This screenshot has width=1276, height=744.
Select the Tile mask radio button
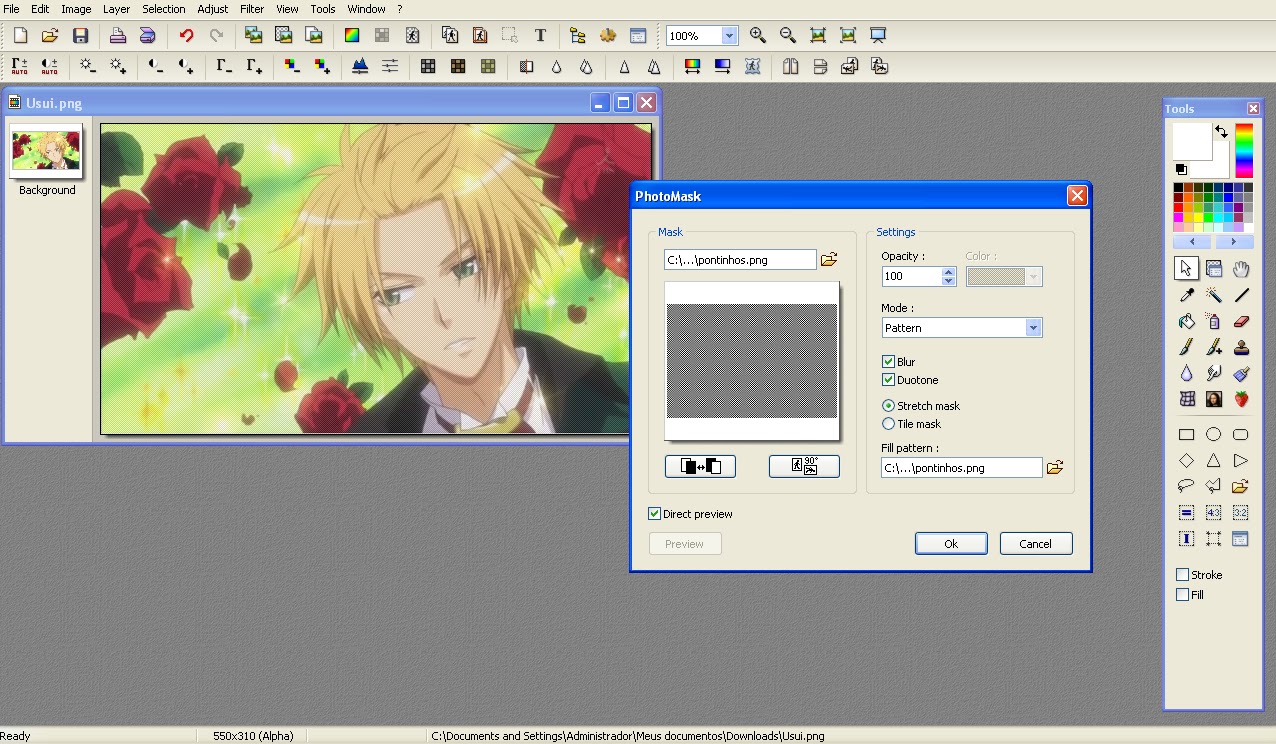(x=888, y=424)
